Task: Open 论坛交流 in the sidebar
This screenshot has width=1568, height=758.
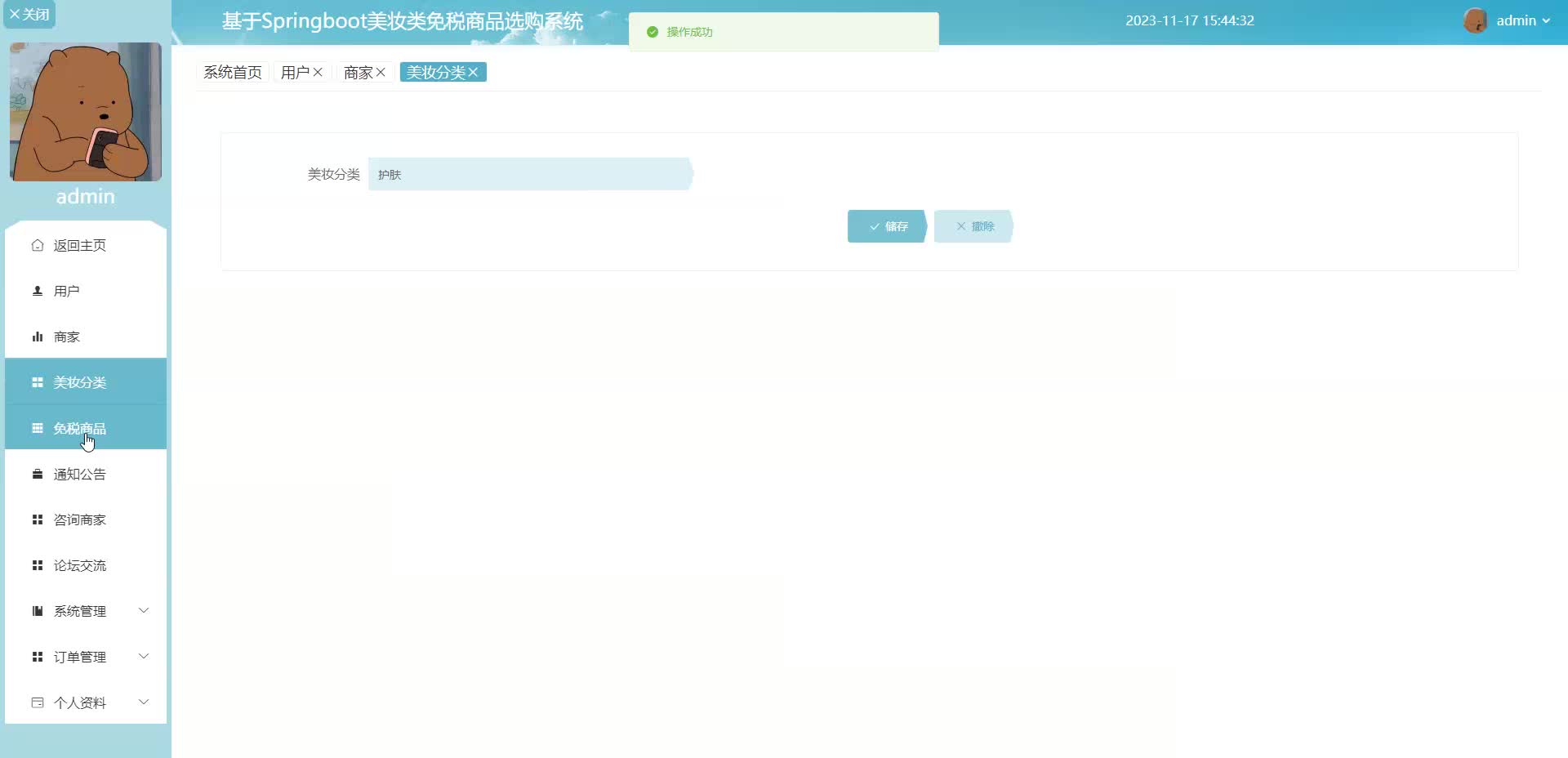Action: [x=86, y=565]
